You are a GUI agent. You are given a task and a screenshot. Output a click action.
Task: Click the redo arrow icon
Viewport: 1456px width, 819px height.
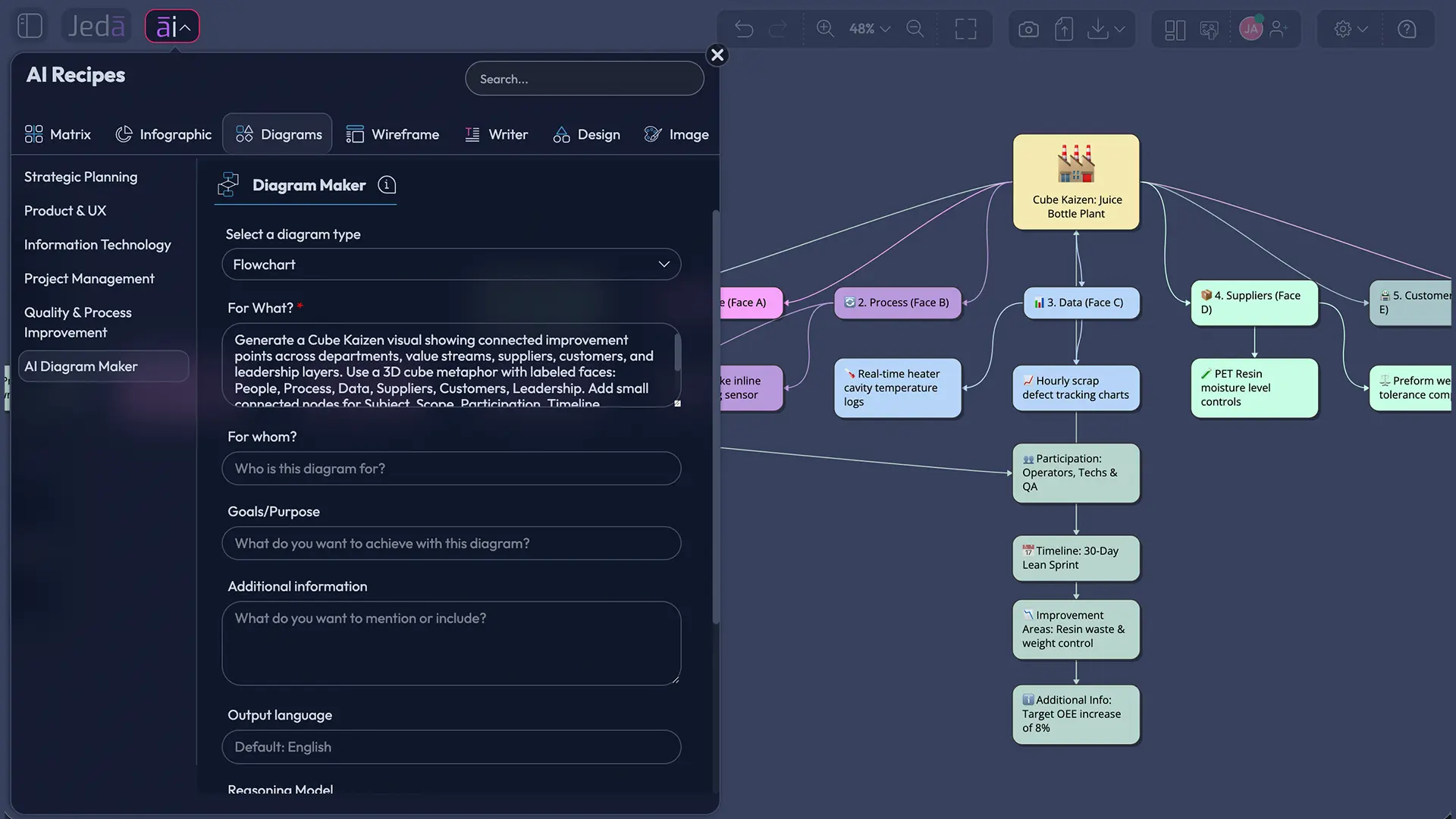coord(778,29)
